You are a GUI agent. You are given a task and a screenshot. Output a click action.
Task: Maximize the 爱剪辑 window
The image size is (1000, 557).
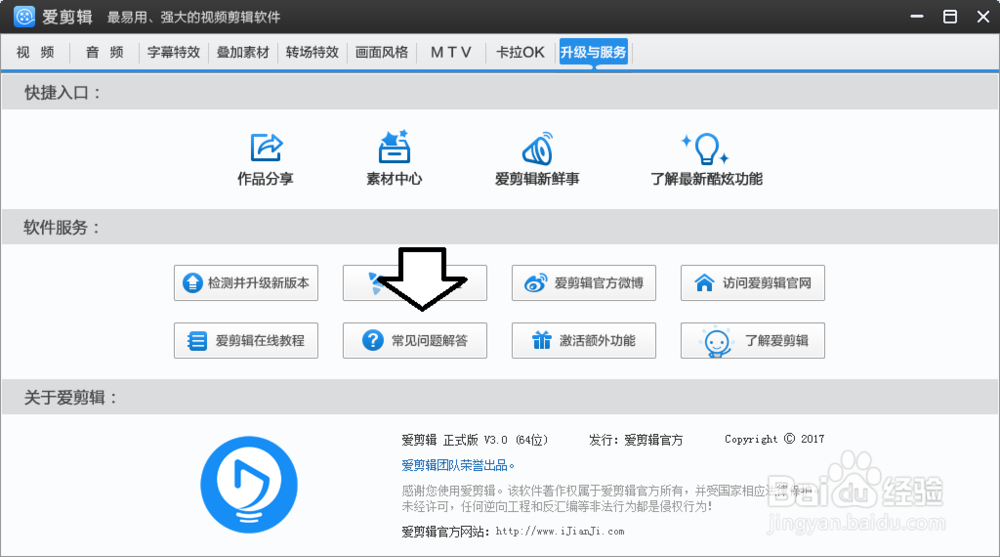tap(950, 17)
